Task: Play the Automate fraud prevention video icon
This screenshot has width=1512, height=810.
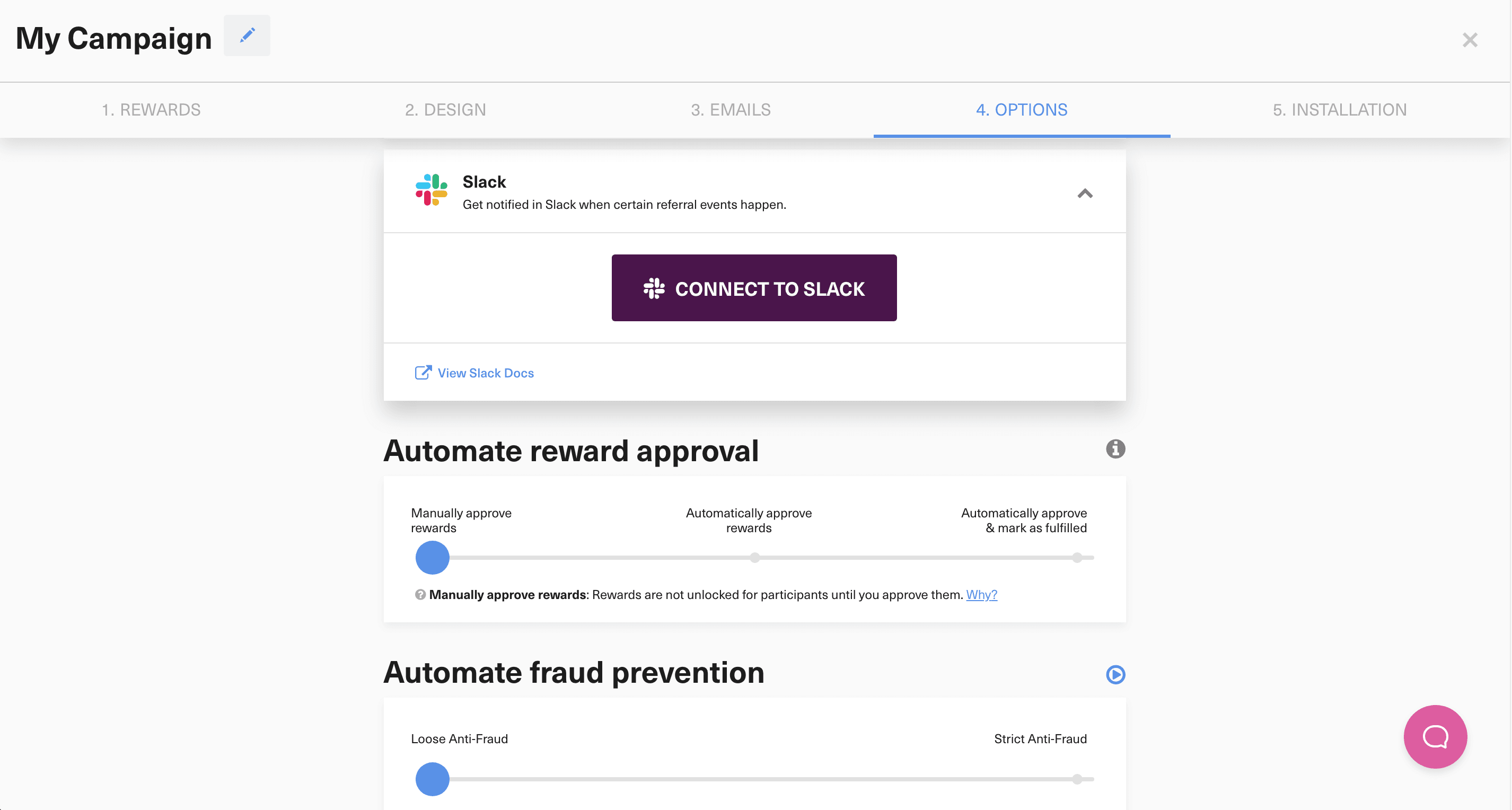Action: tap(1116, 675)
